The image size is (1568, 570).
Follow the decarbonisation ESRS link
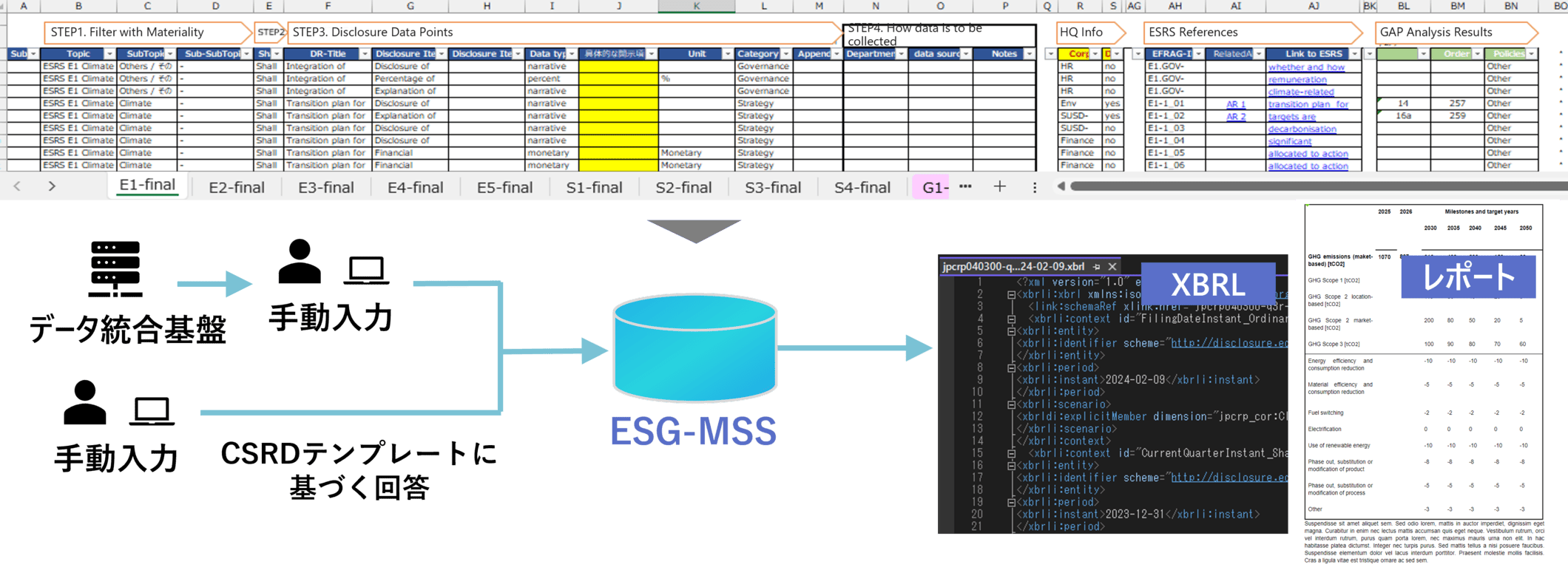[1302, 129]
